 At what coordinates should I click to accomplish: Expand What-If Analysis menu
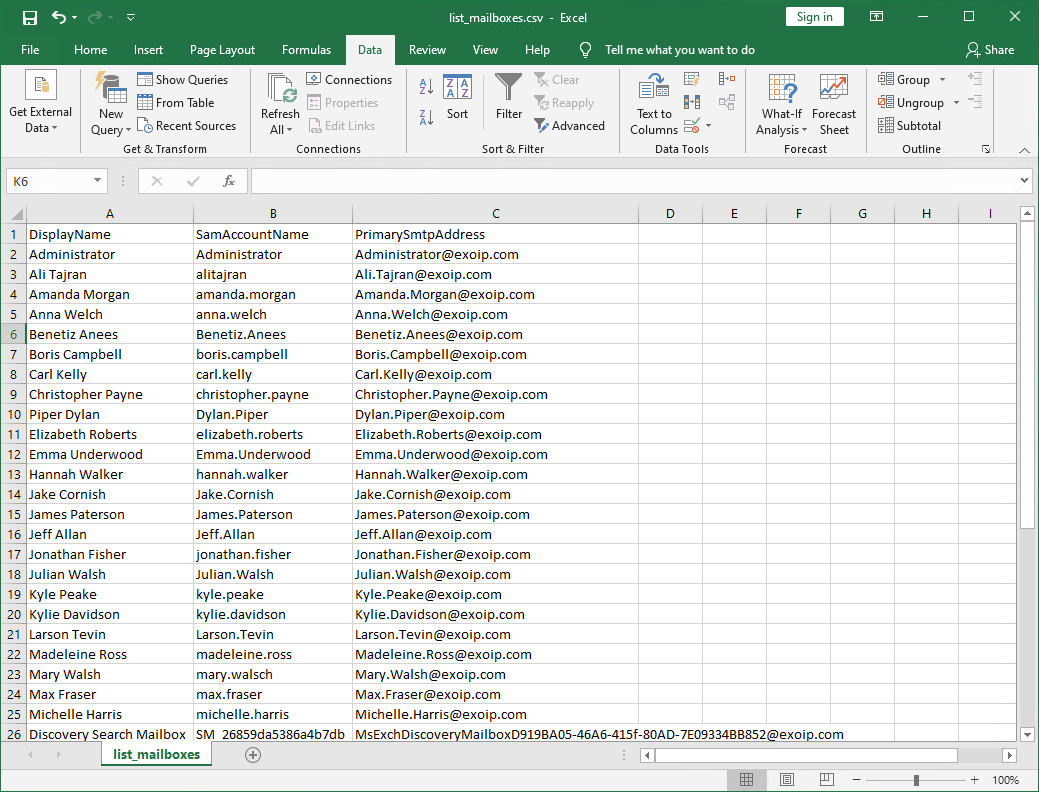click(x=781, y=104)
